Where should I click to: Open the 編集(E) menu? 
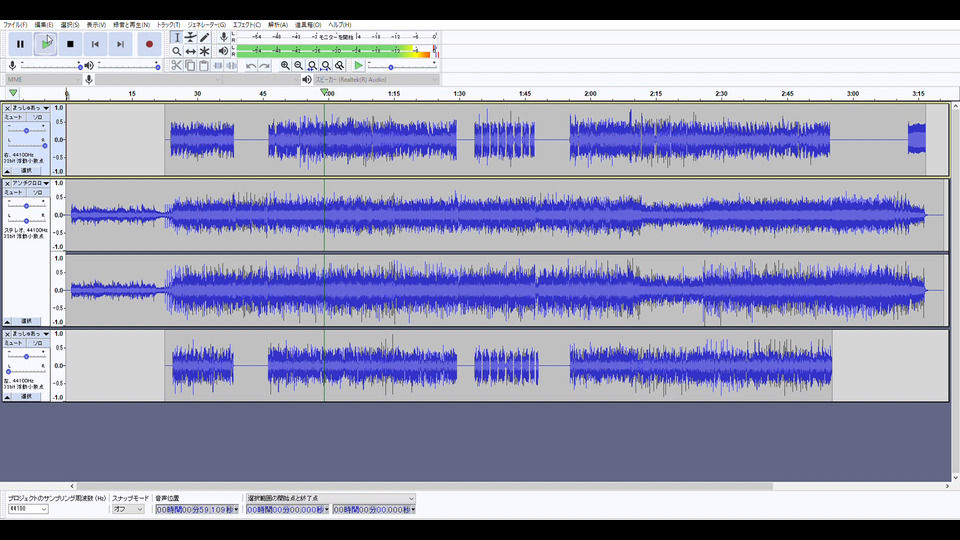click(43, 25)
